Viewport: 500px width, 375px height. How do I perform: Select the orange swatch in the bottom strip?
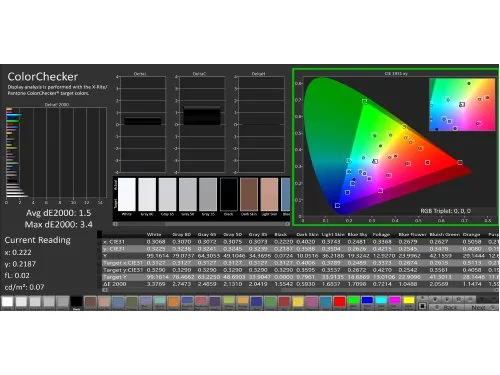pyautogui.click(x=174, y=302)
